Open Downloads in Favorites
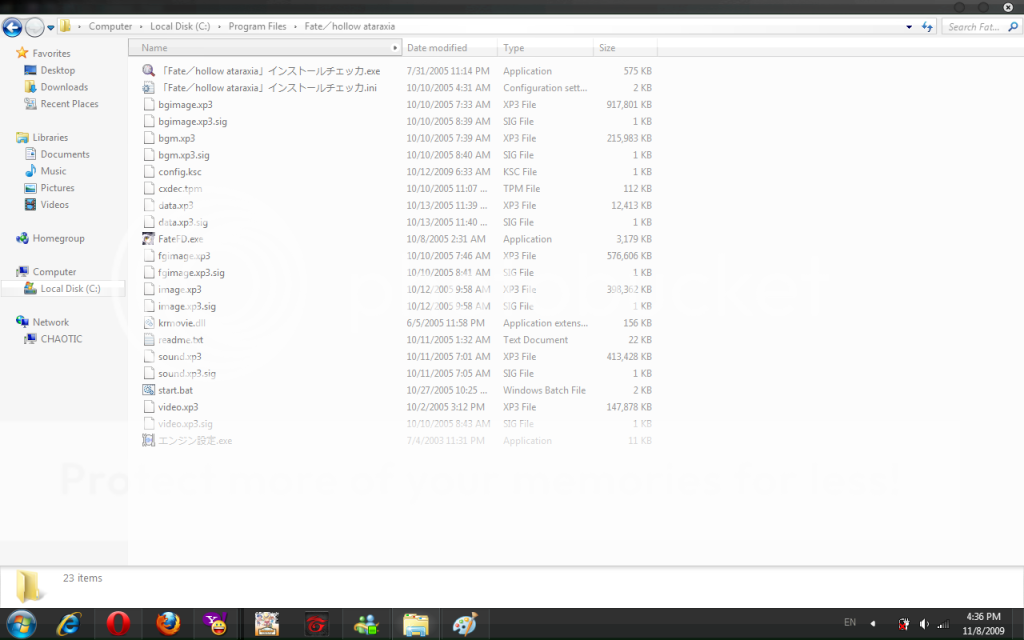 click(64, 87)
